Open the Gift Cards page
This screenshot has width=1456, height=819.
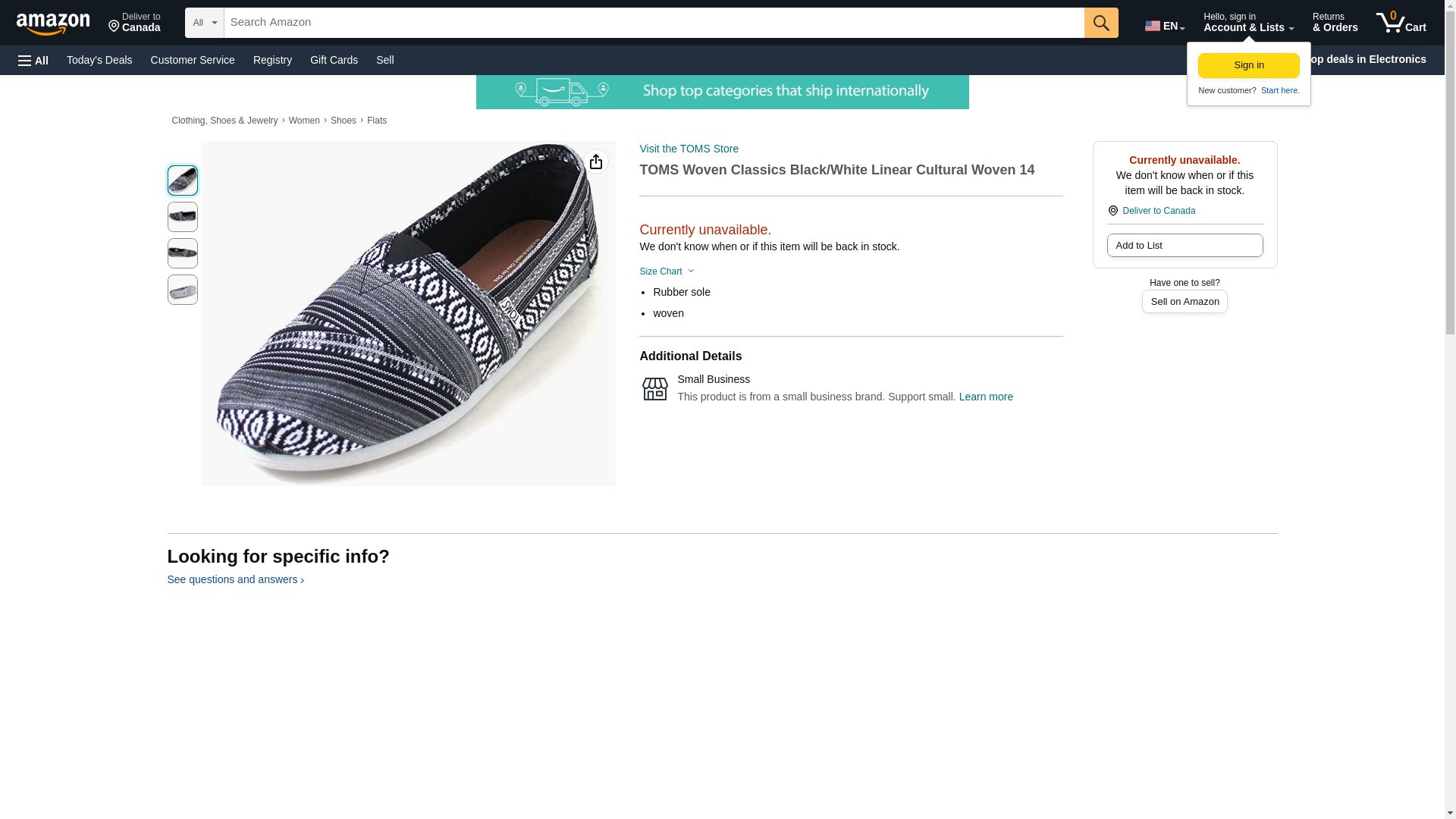tap(334, 60)
